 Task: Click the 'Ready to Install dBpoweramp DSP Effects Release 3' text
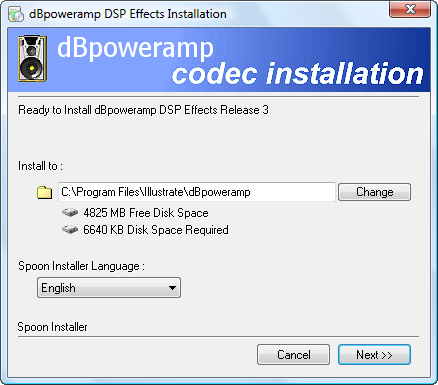tap(143, 110)
